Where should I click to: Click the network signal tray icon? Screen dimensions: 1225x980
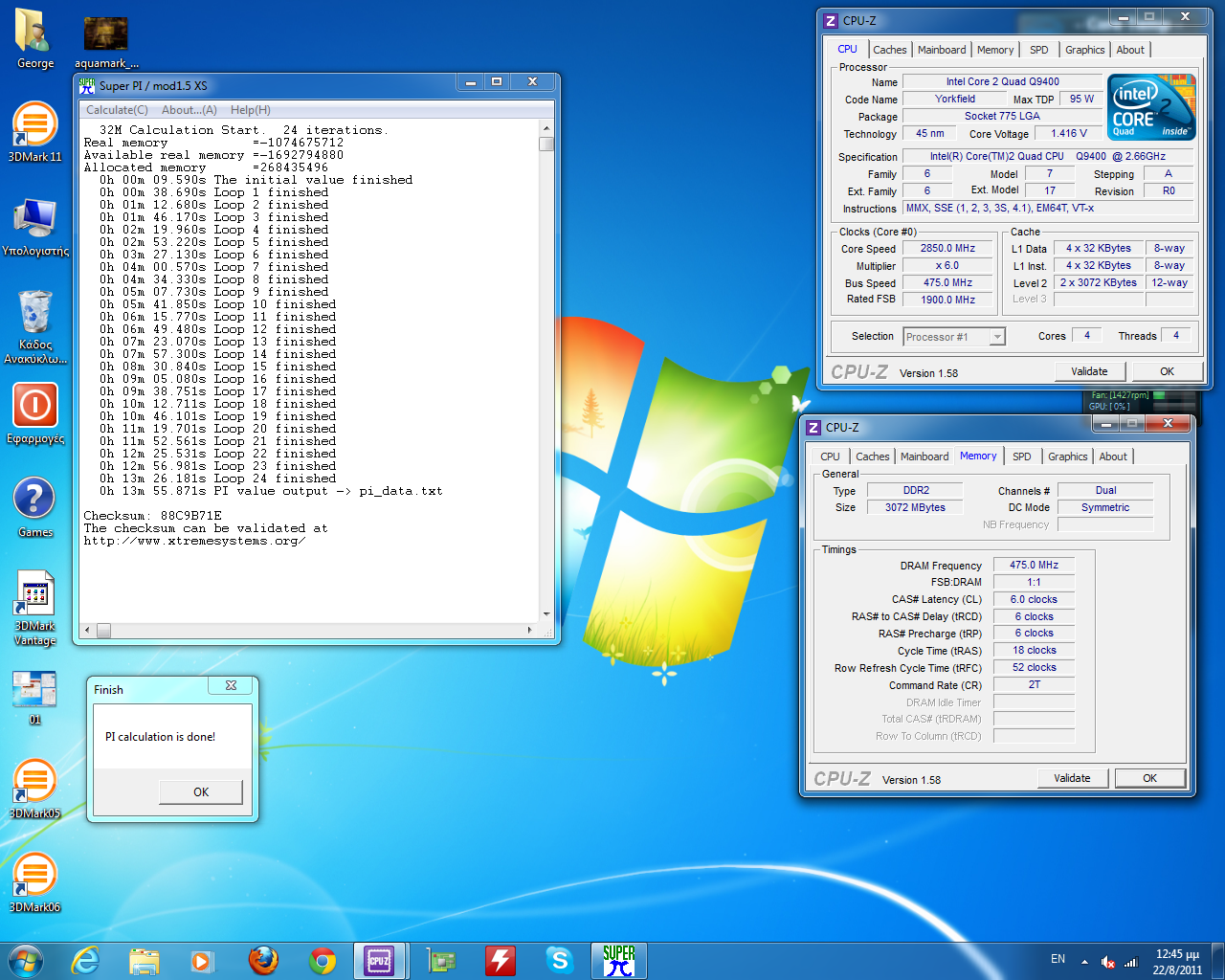click(x=1130, y=962)
